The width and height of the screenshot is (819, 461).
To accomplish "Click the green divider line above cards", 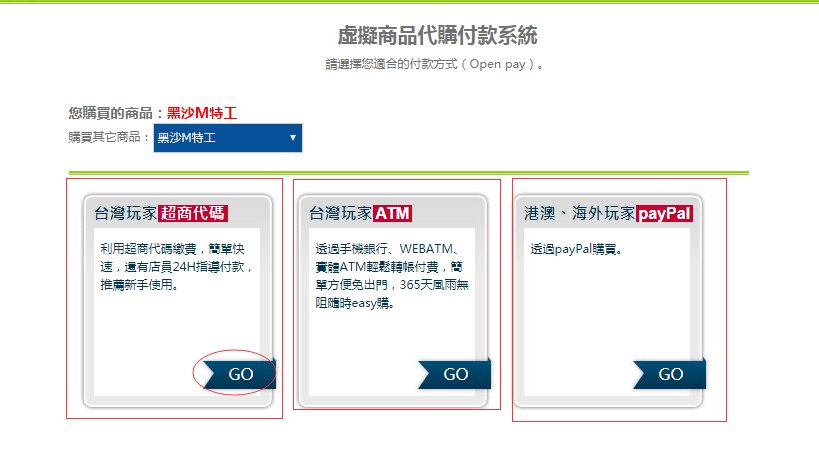I will [408, 172].
